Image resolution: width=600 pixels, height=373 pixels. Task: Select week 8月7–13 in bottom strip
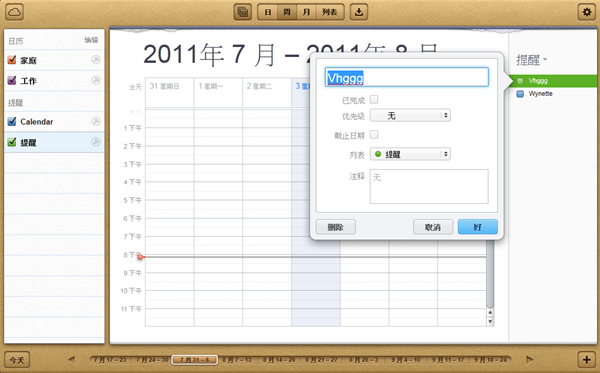click(237, 360)
